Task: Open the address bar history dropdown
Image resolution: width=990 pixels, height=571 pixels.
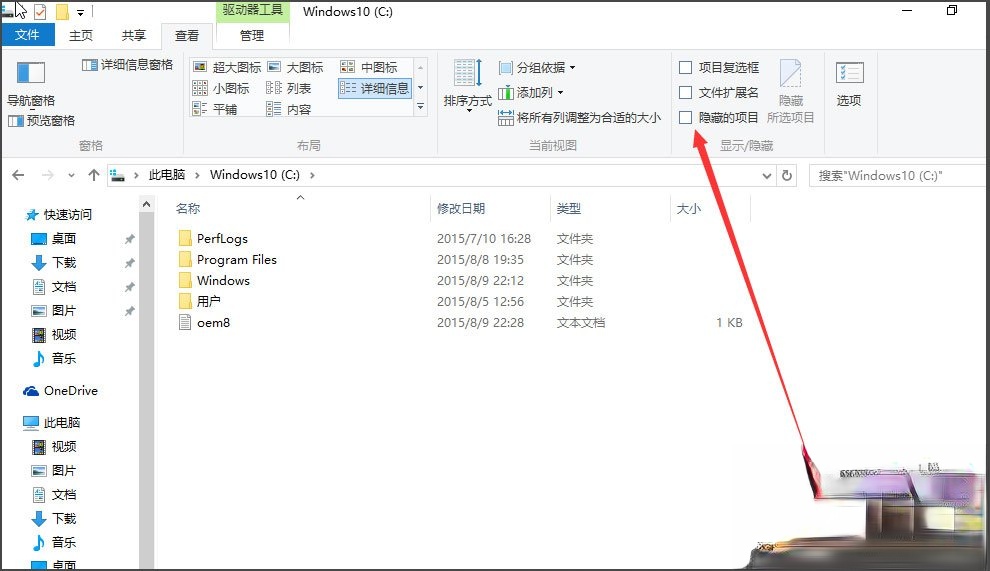Action: (766, 176)
